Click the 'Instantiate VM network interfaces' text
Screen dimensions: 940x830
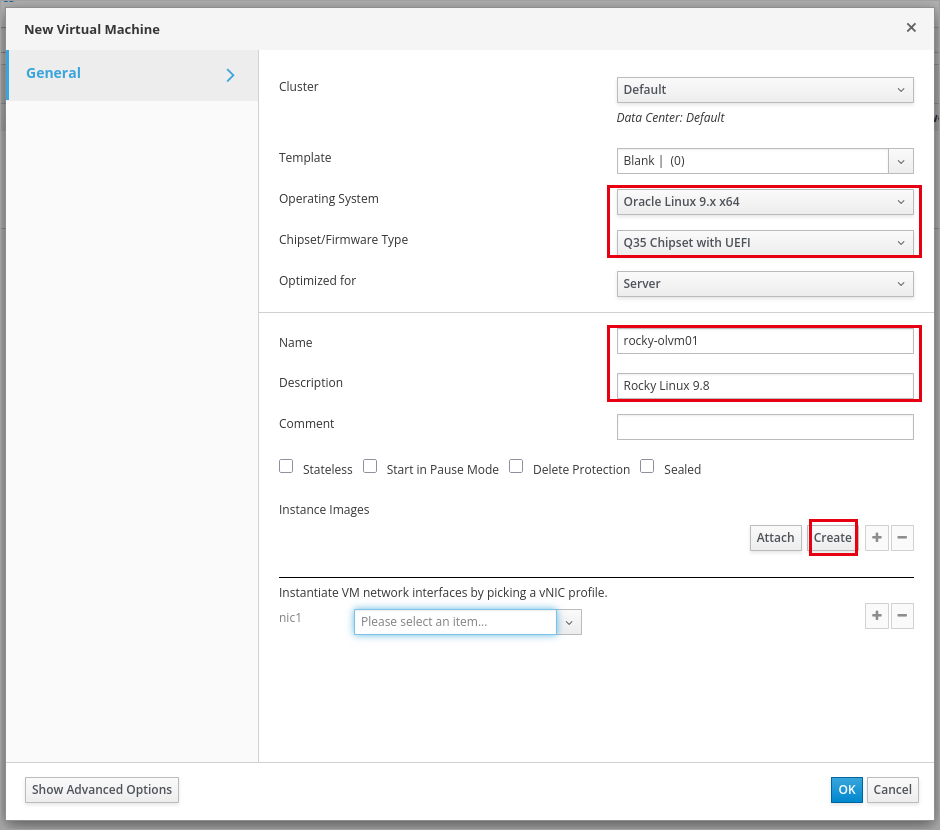(x=443, y=593)
